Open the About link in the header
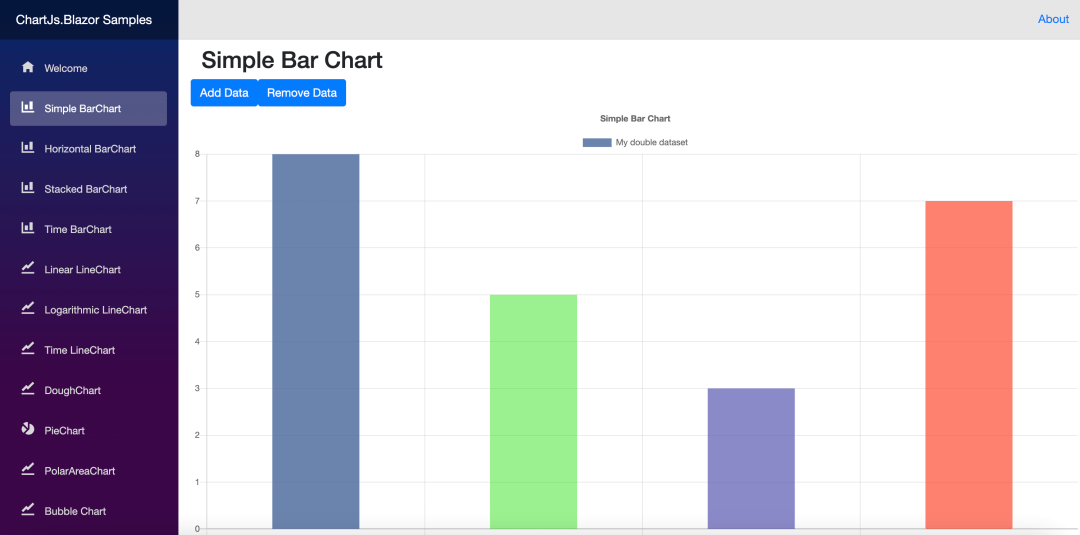 coord(1053,19)
